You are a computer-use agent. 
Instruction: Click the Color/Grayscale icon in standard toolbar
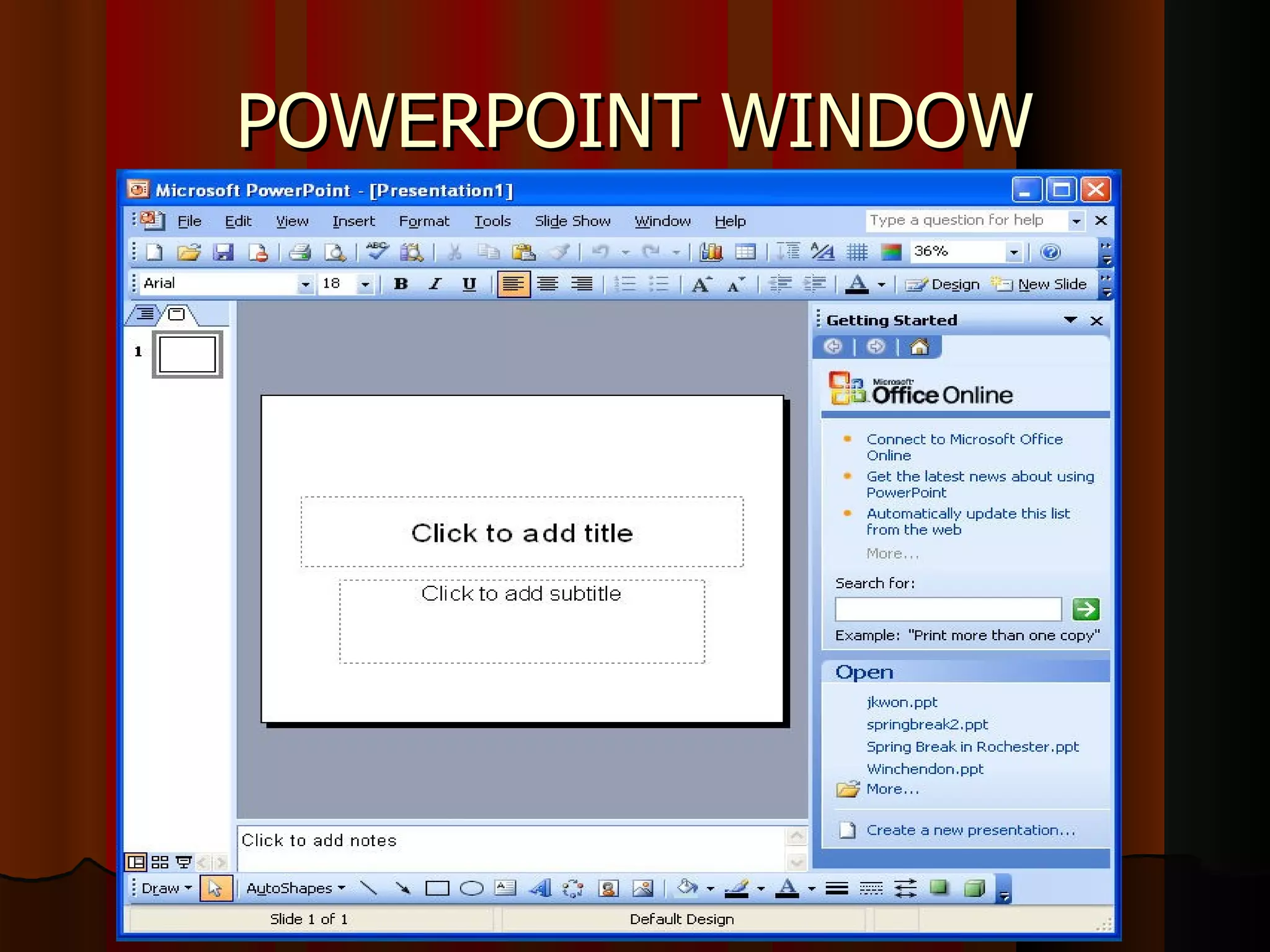coord(890,252)
